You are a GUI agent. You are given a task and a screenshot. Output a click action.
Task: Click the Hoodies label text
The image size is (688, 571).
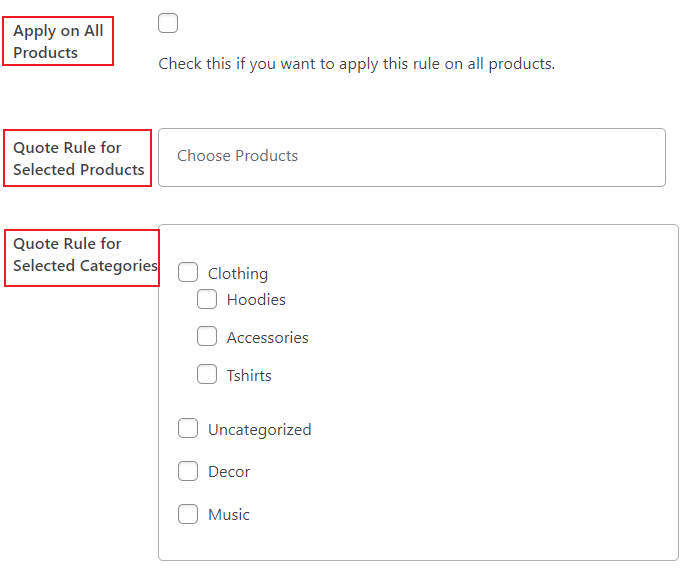point(256,300)
